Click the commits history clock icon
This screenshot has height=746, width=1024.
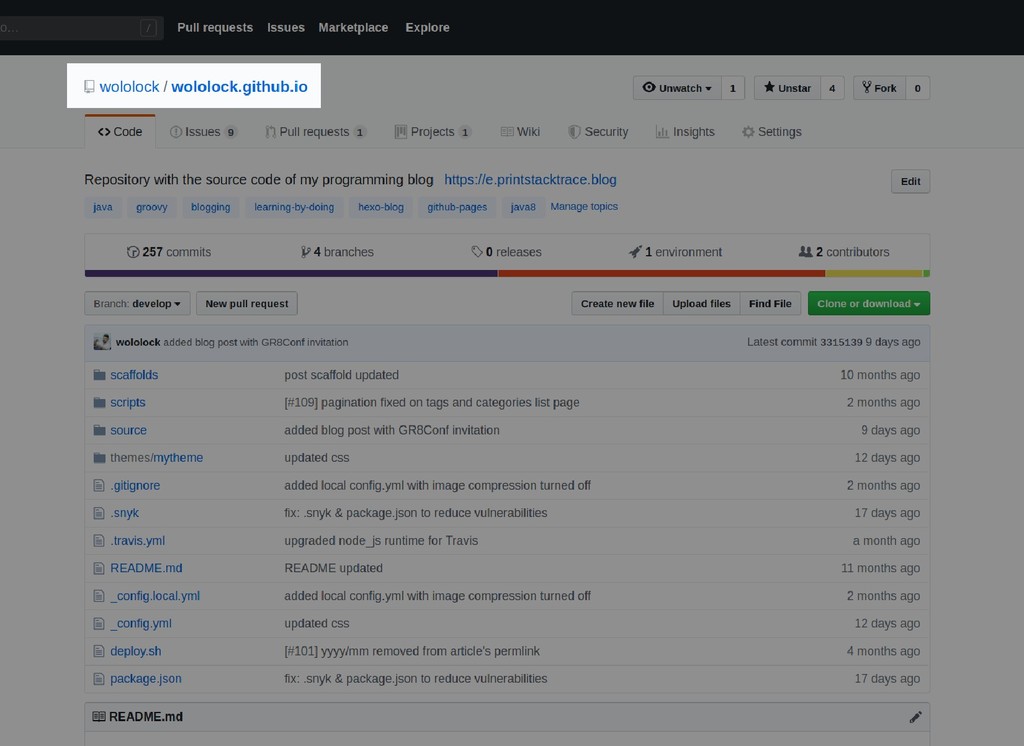[133, 252]
